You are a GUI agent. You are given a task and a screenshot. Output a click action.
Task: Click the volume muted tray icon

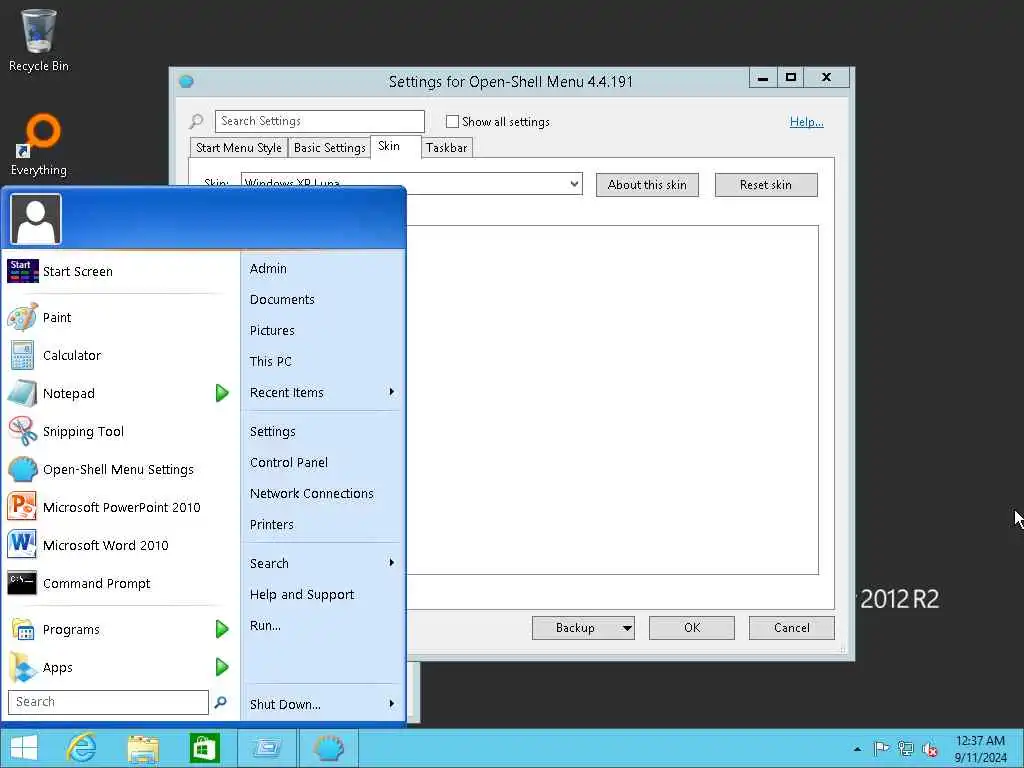[930, 749]
